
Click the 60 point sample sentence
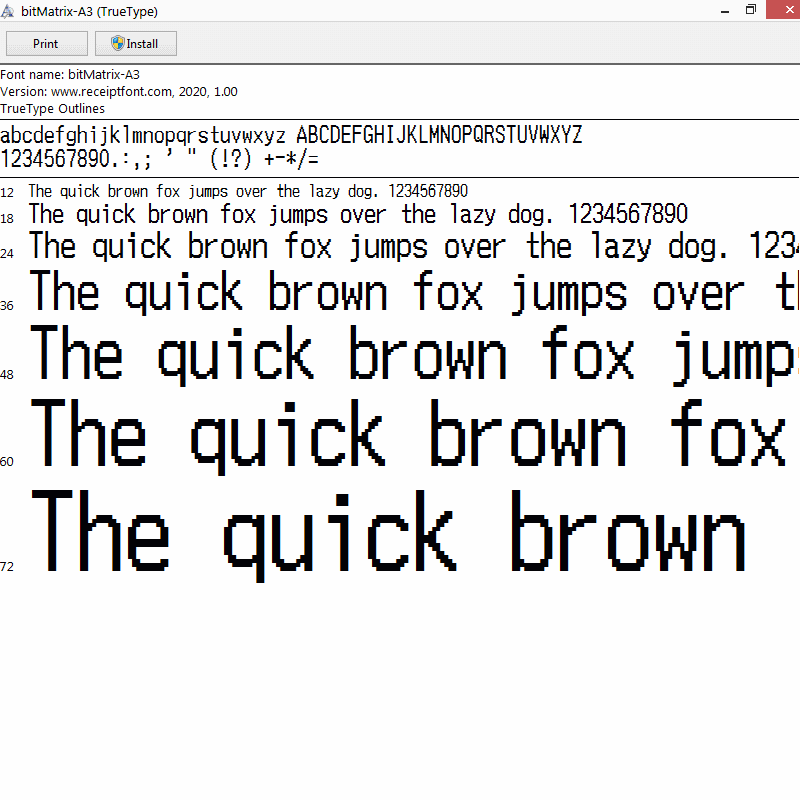click(x=408, y=437)
